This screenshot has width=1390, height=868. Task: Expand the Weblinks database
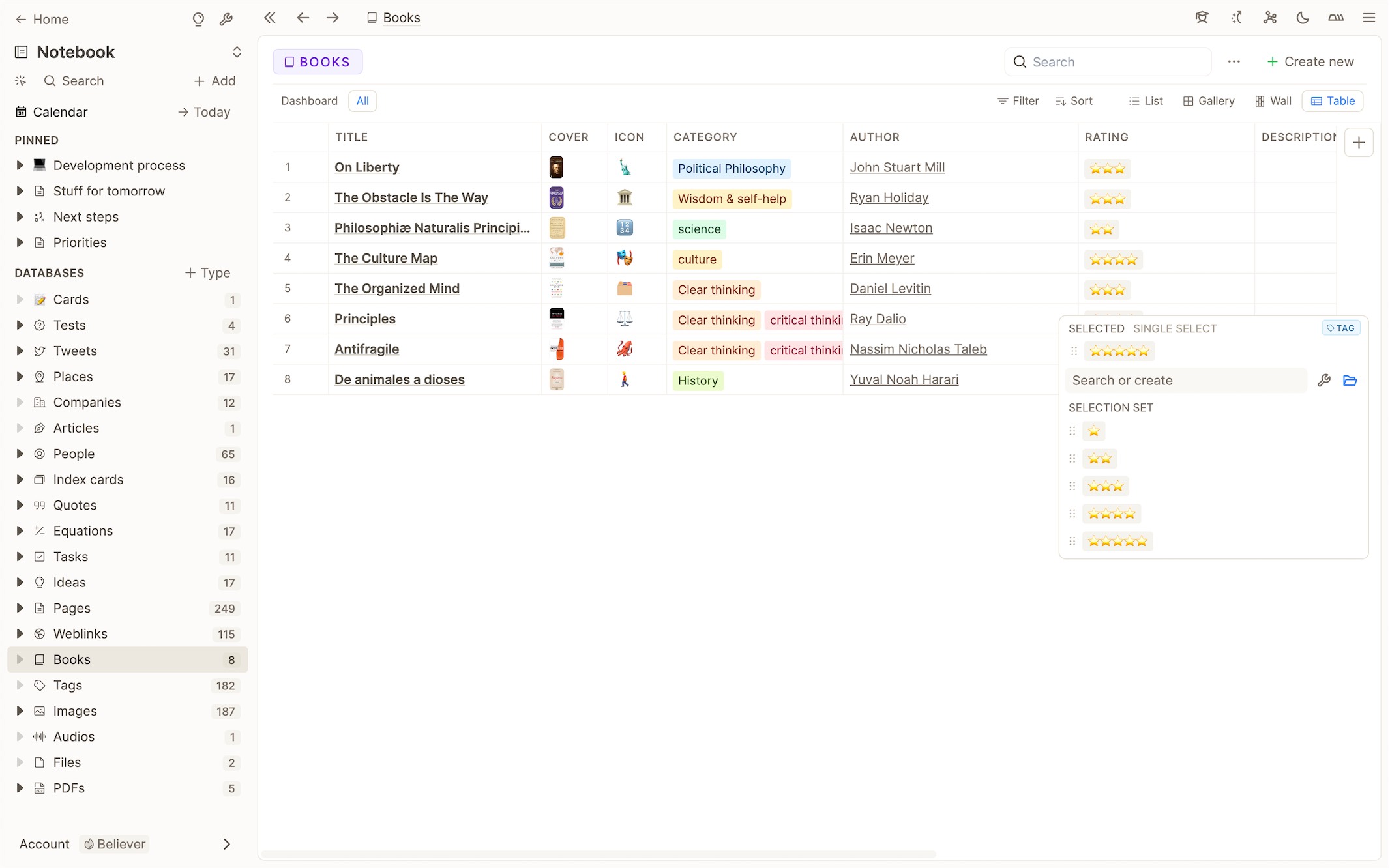point(20,634)
